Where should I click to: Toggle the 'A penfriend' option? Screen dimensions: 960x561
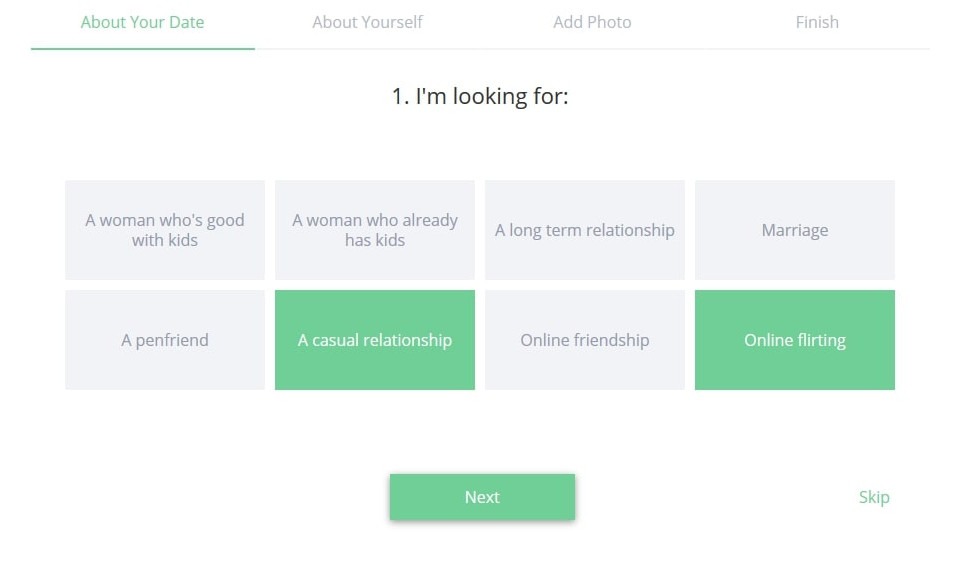click(x=165, y=340)
